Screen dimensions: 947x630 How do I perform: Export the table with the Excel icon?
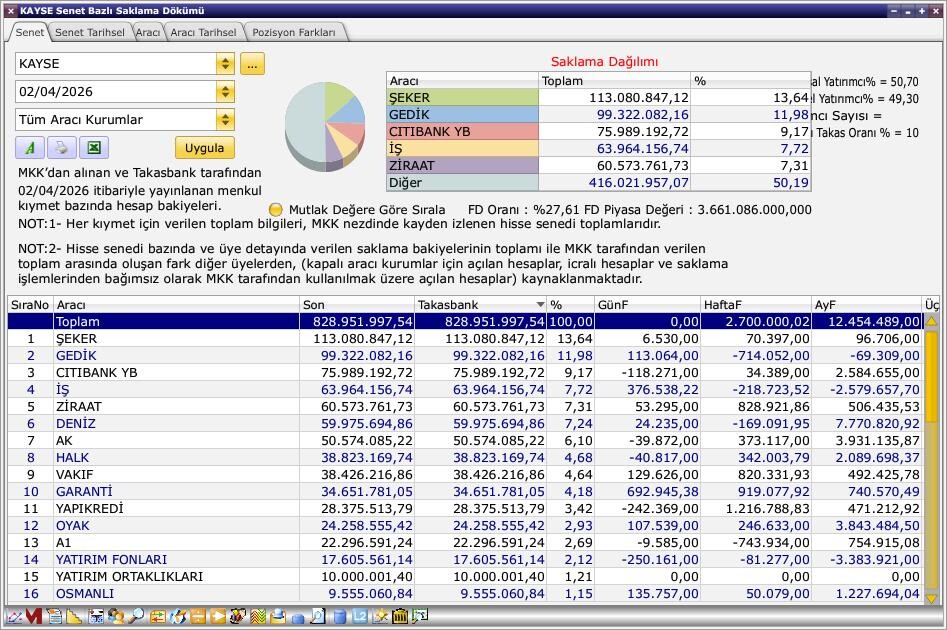[93, 148]
